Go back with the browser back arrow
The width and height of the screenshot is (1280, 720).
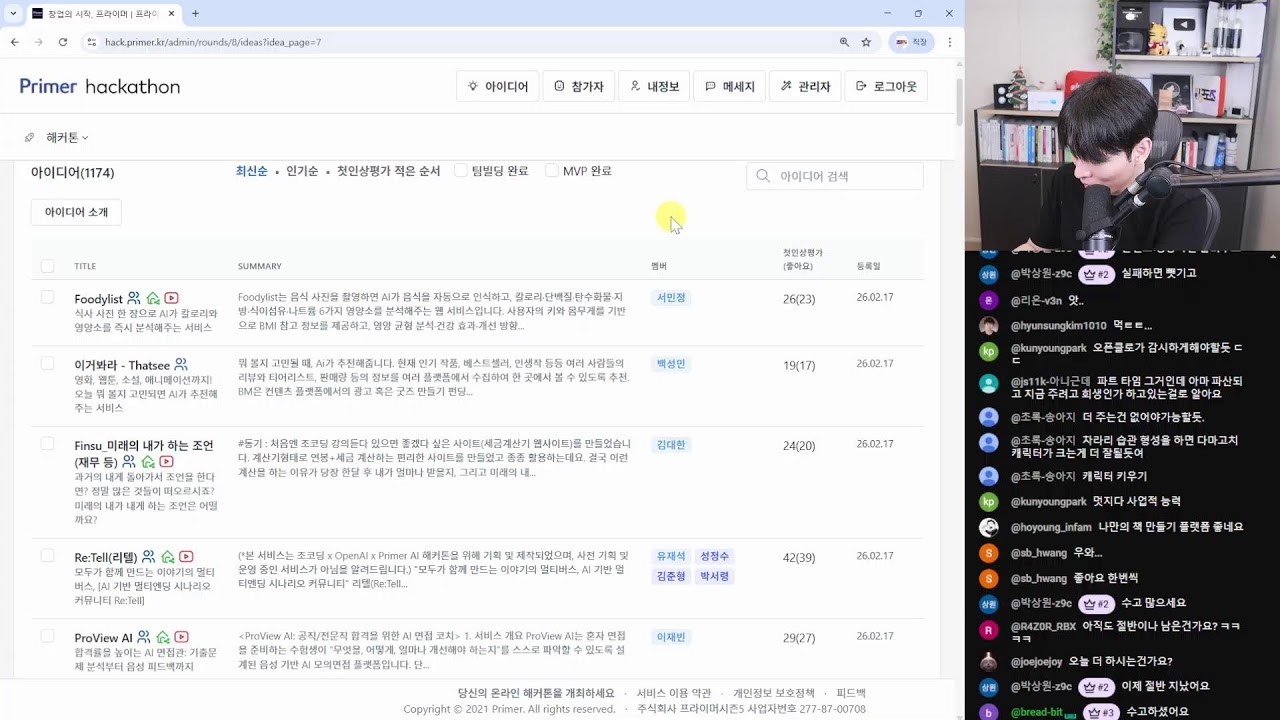click(x=15, y=42)
